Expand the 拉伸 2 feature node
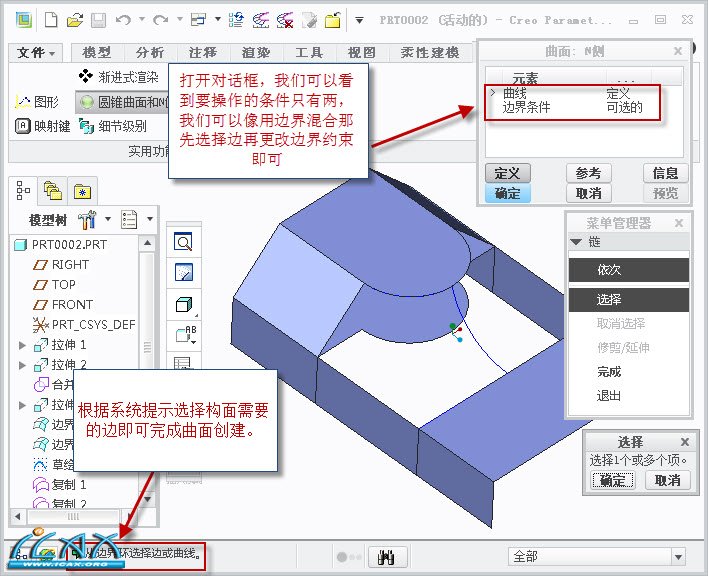The image size is (708, 576). [x=22, y=365]
